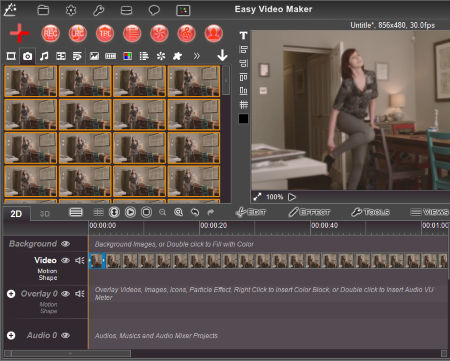450x361 pixels.
Task: Click the red REC record button
Action: (x=50, y=33)
